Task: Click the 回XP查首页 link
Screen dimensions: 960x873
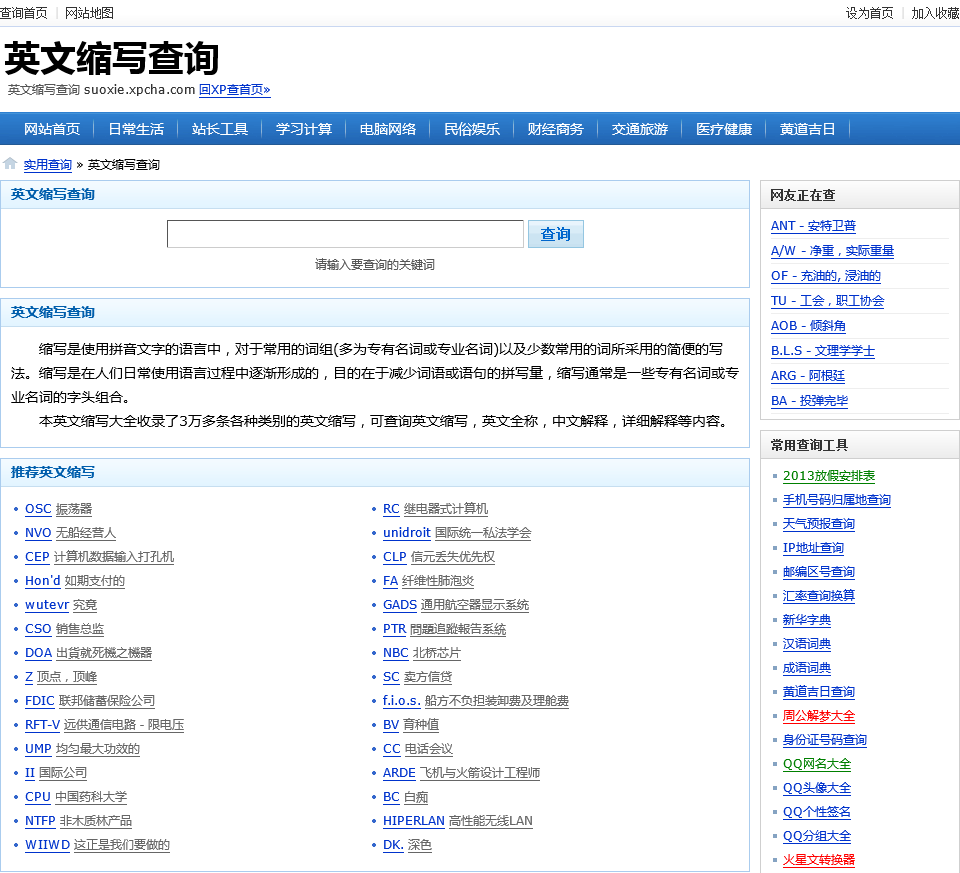Action: (x=234, y=90)
